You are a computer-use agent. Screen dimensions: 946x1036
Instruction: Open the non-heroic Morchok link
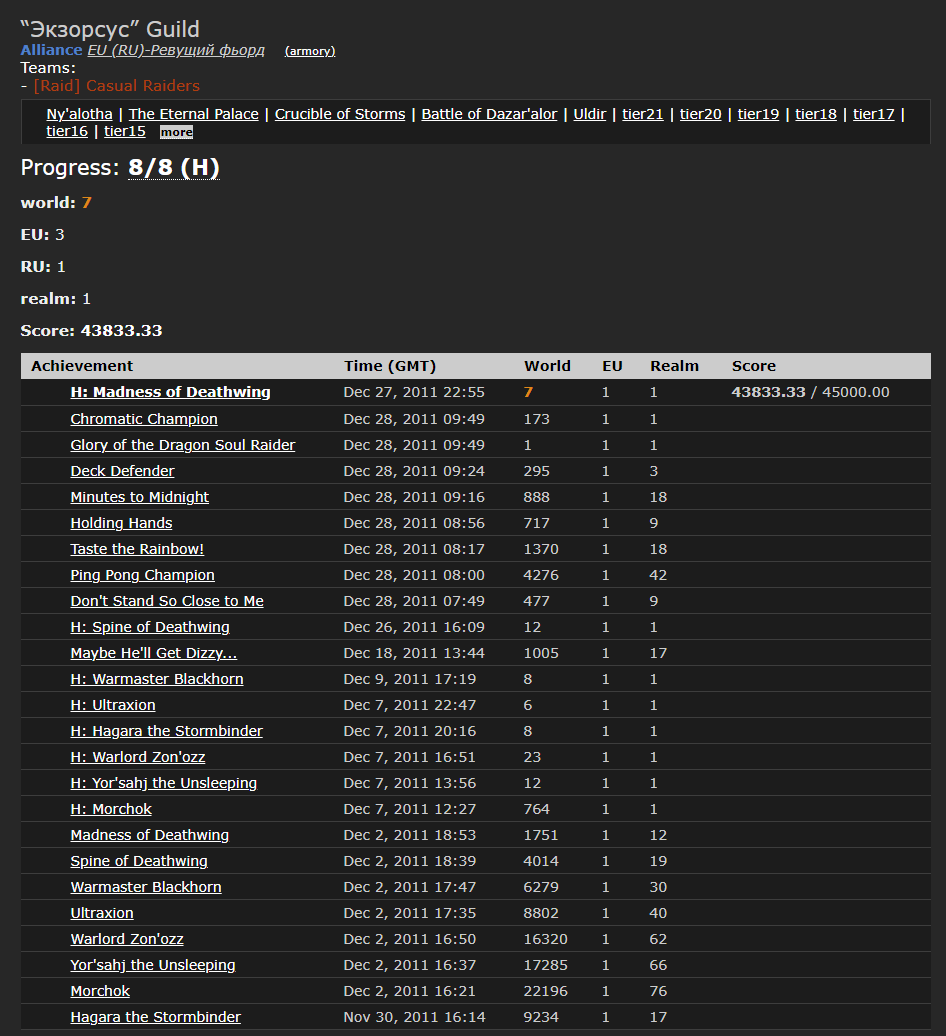pyautogui.click(x=100, y=990)
